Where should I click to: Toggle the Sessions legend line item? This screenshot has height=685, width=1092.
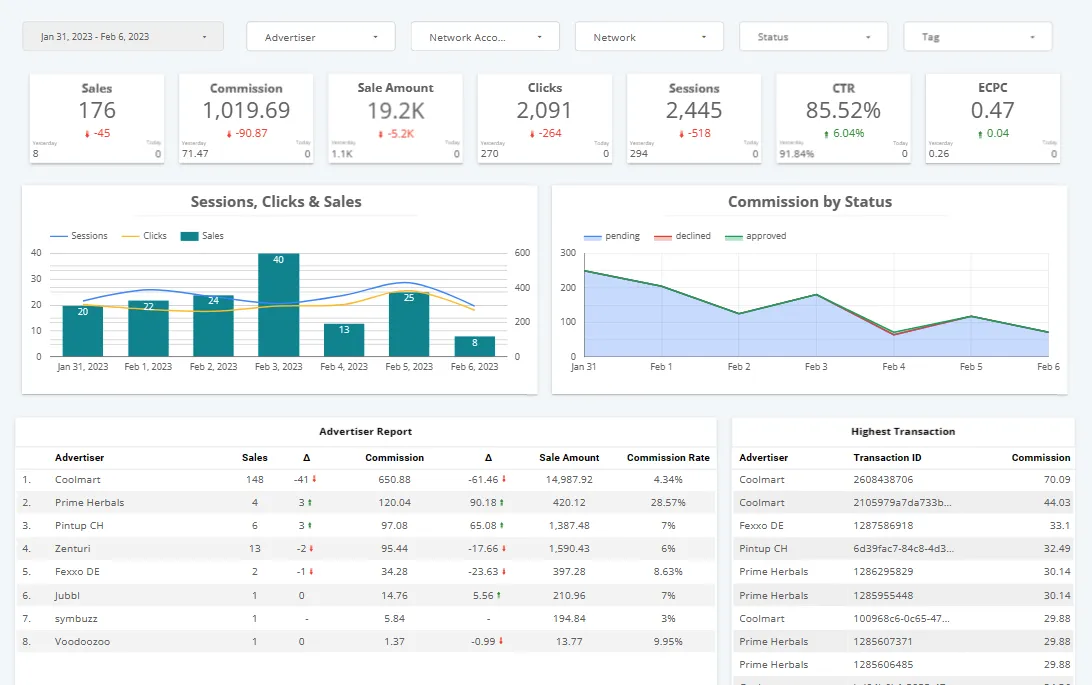point(78,236)
